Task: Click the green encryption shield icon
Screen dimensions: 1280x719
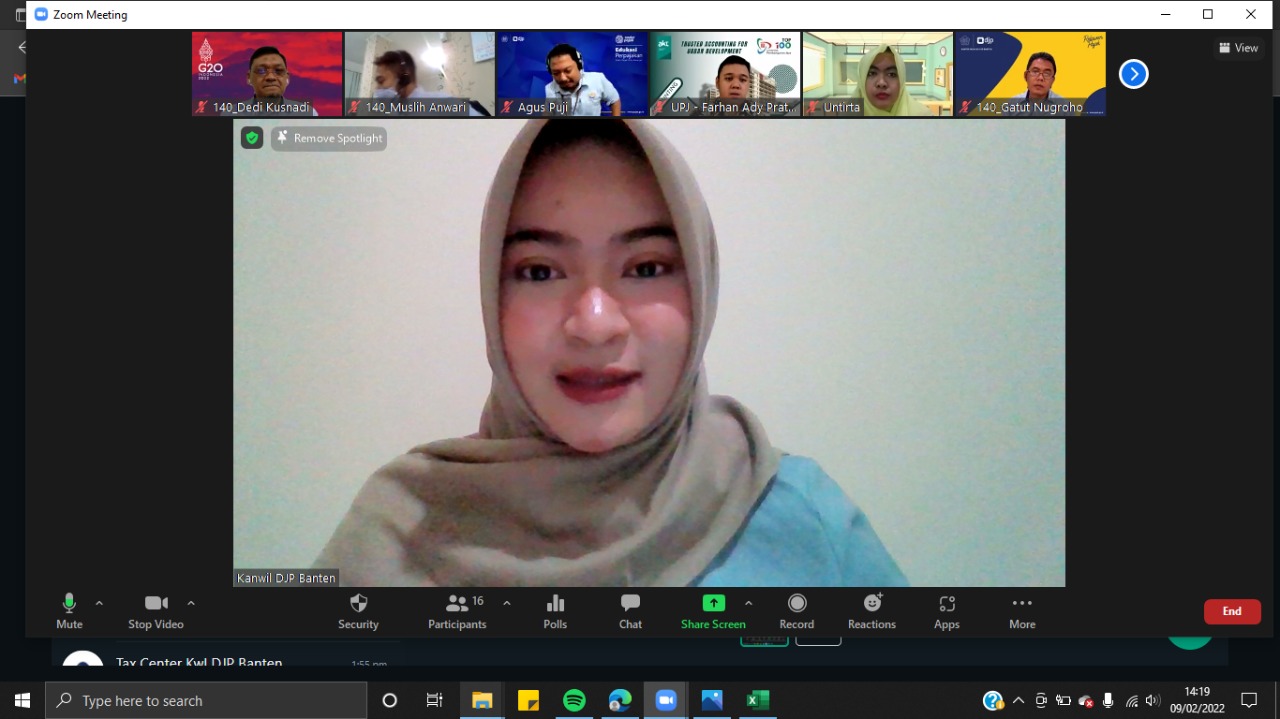Action: tap(252, 138)
